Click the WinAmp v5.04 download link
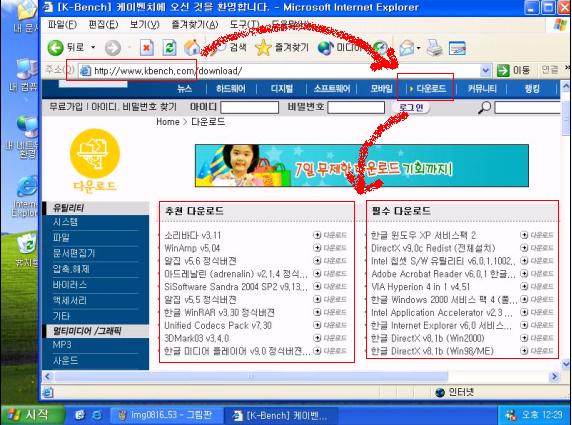572x425 pixels. [192, 248]
